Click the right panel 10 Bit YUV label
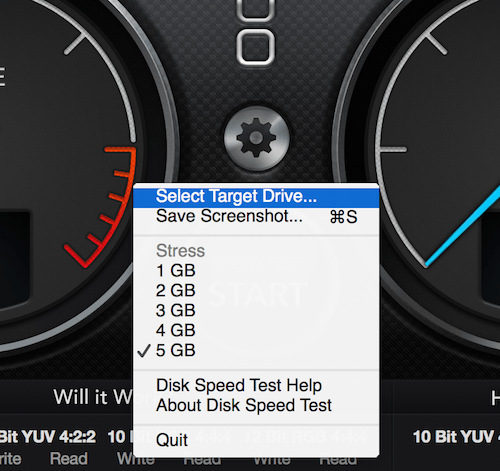 tap(456, 437)
